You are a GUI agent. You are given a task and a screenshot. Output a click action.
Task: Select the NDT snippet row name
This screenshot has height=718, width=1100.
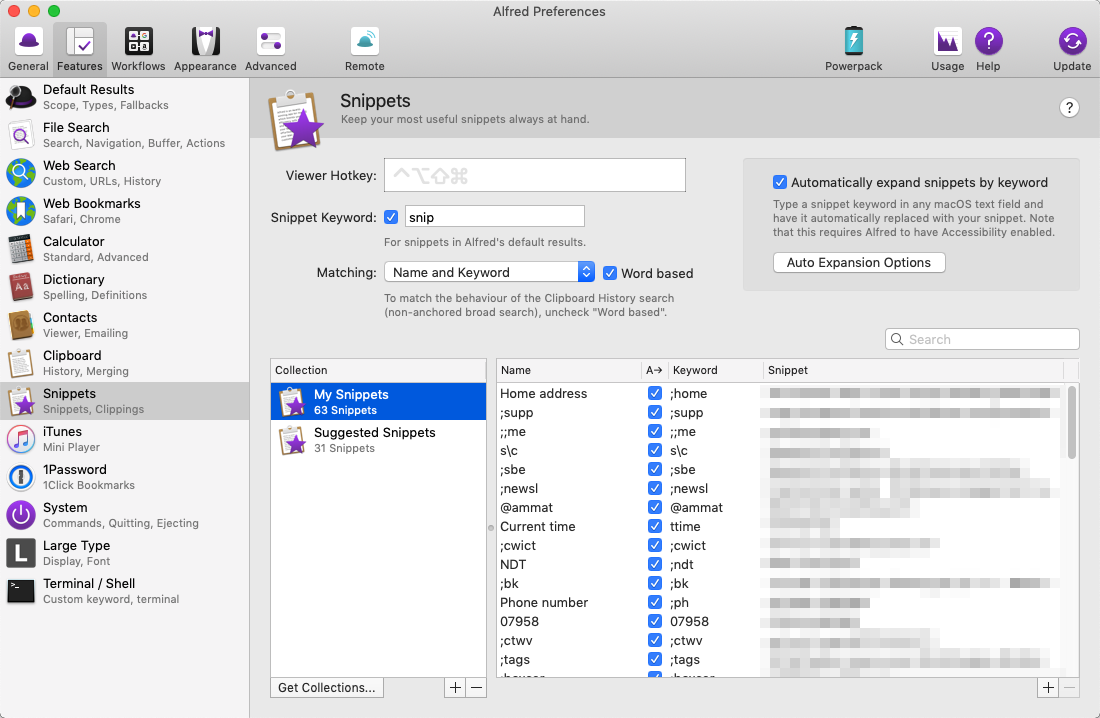513,564
